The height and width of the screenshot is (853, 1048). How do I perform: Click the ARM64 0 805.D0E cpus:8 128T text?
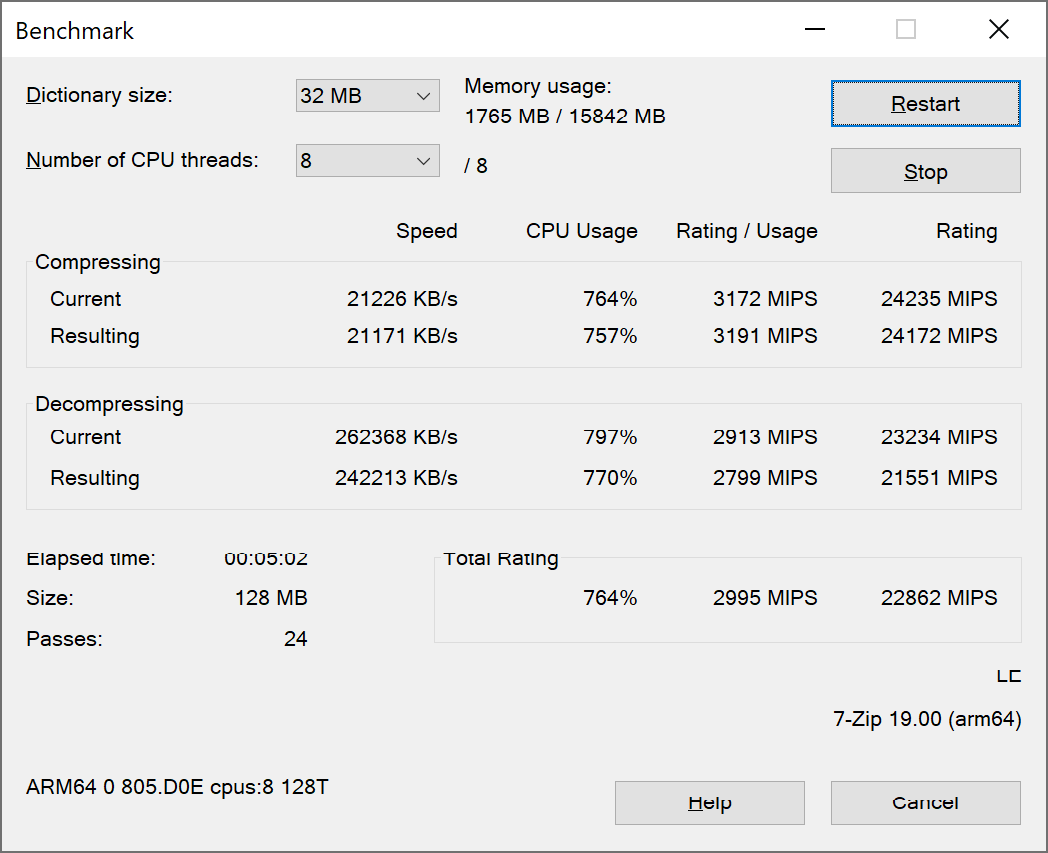(x=177, y=787)
